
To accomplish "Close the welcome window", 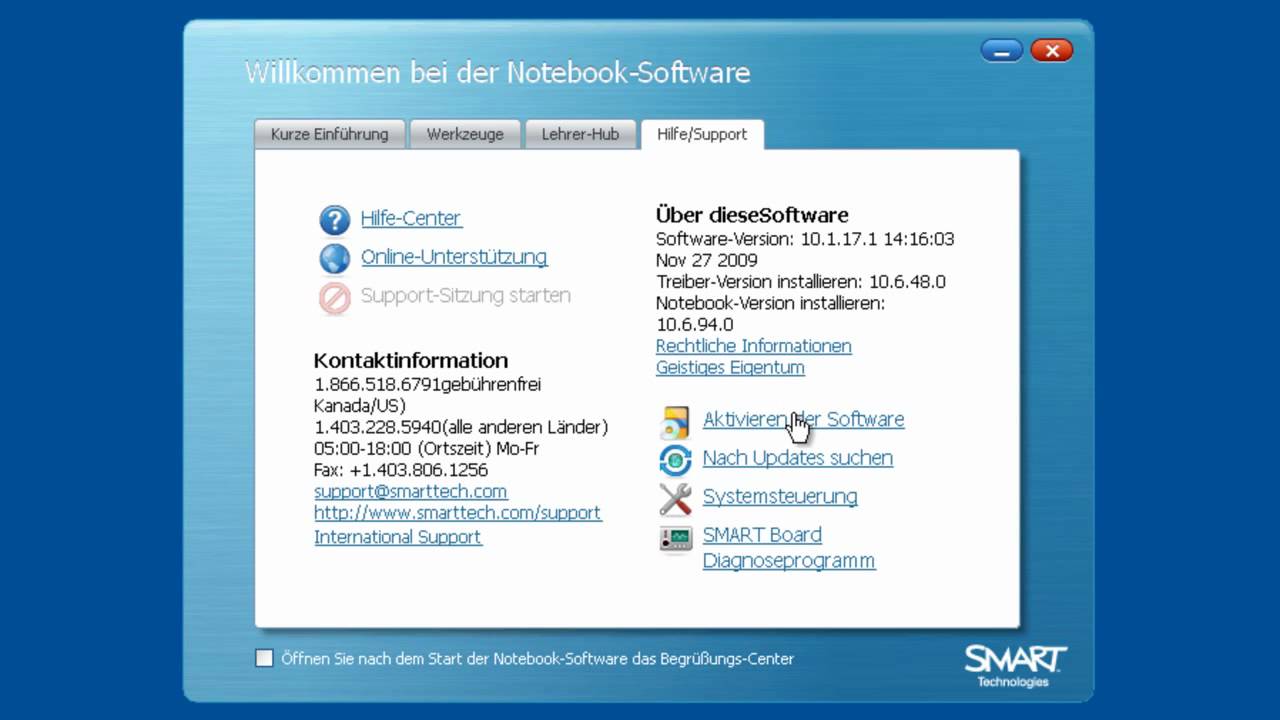I will [x=1051, y=50].
